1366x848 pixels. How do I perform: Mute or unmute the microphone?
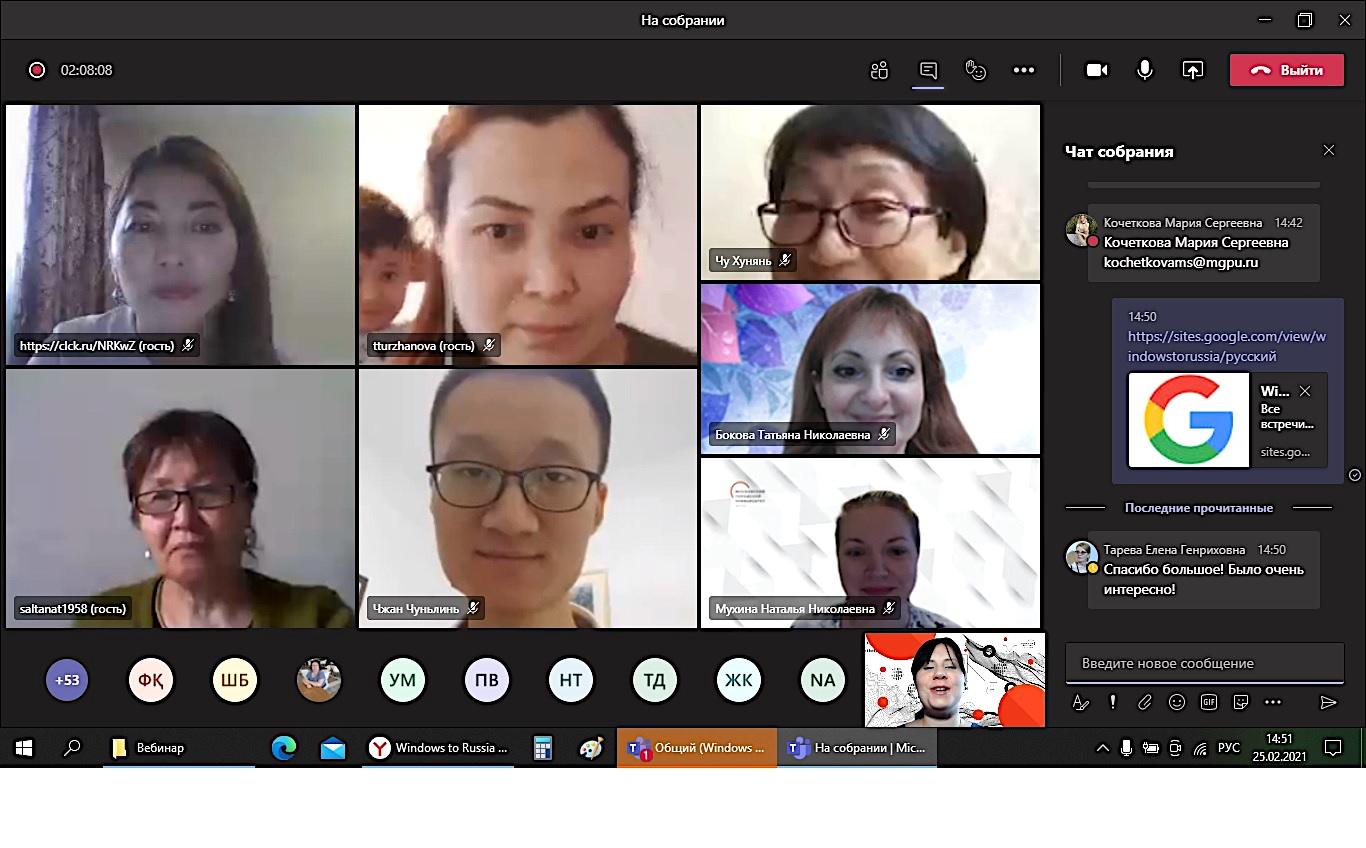pyautogui.click(x=1145, y=70)
